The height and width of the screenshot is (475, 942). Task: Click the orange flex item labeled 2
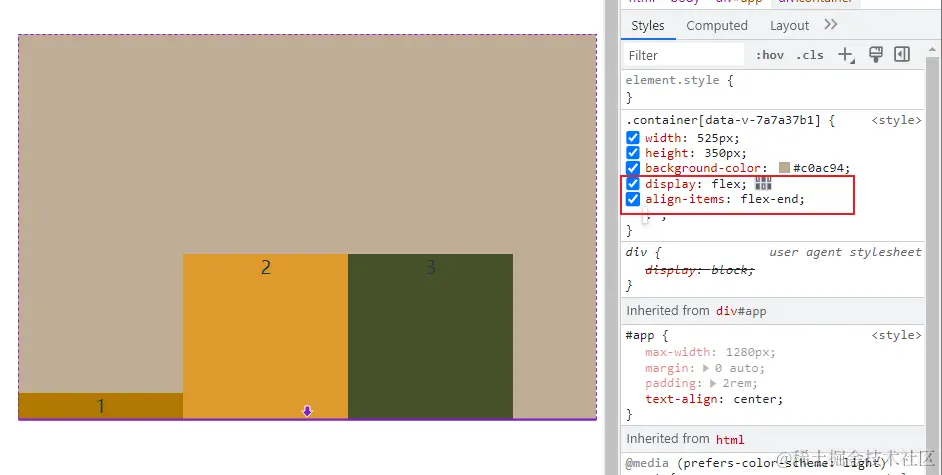click(x=266, y=336)
